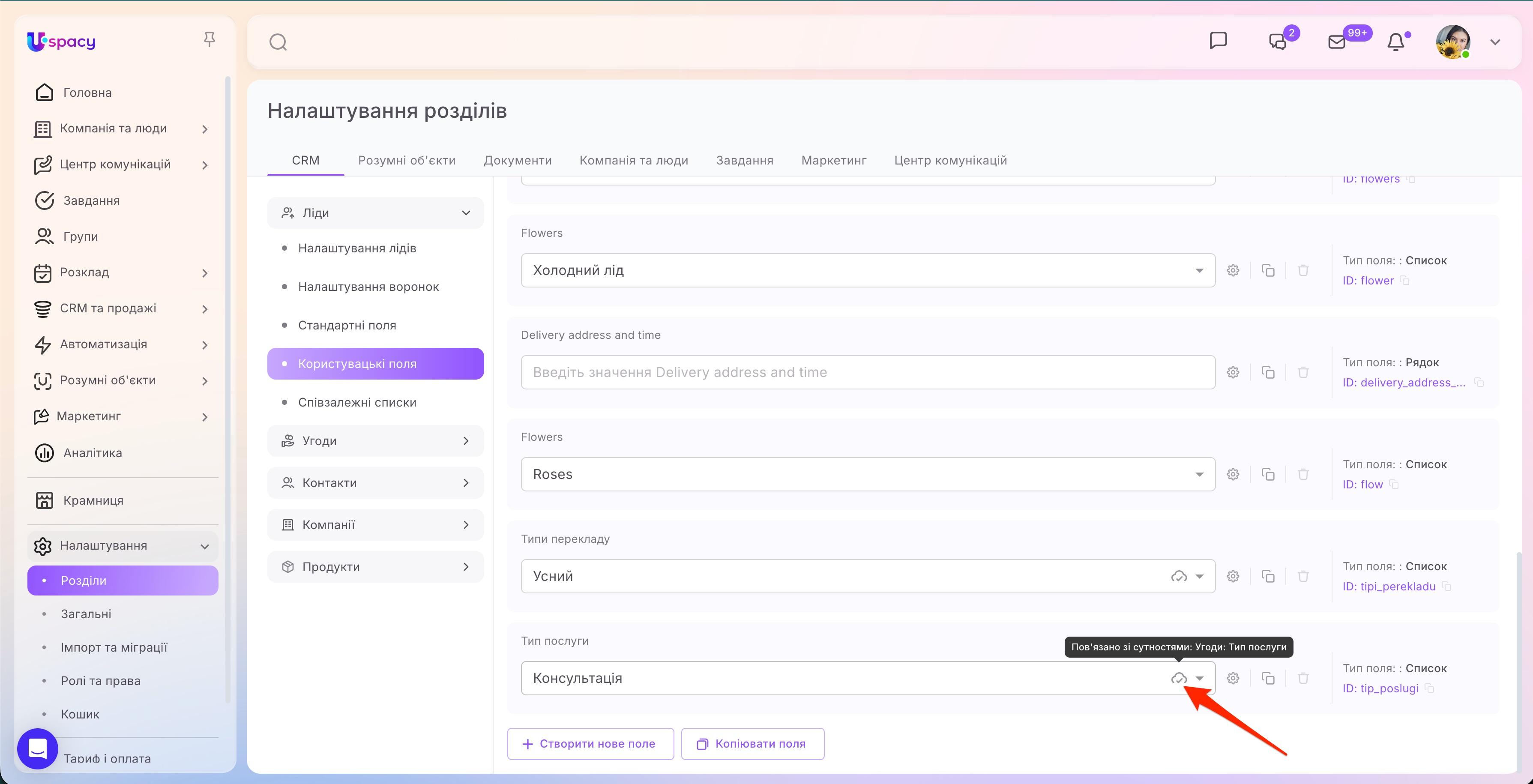Image resolution: width=1533 pixels, height=784 pixels.
Task: Delete the Типи перекладу field
Action: coord(1303,576)
